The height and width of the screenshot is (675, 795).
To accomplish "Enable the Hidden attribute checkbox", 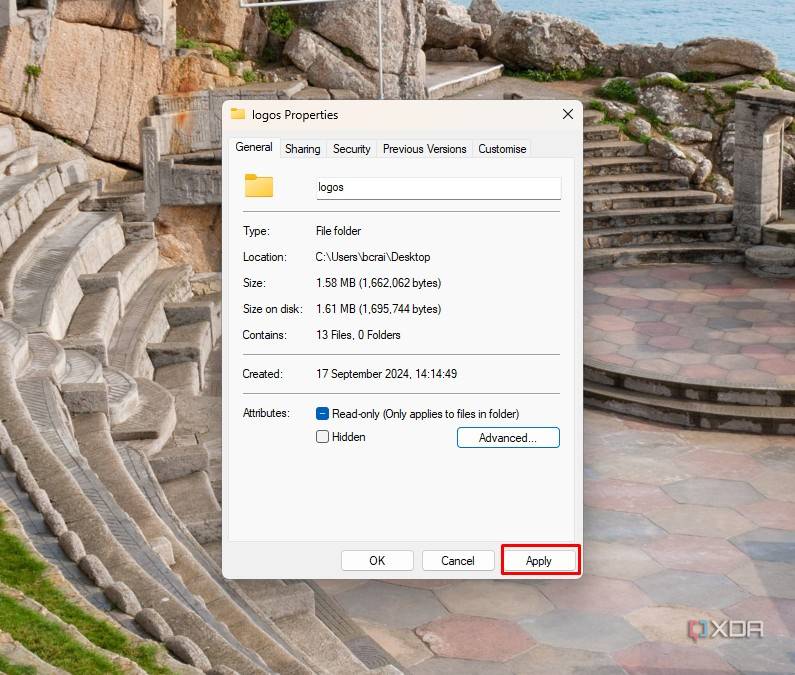I will 322,437.
